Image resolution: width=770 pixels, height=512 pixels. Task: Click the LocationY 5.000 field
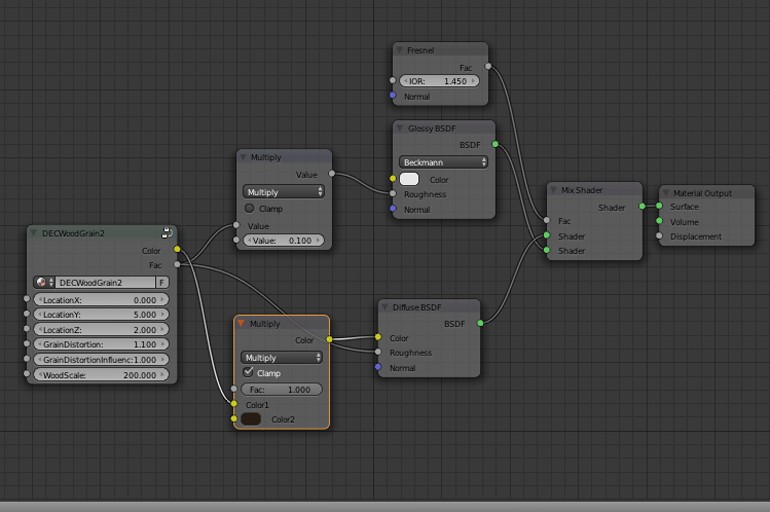(102, 314)
